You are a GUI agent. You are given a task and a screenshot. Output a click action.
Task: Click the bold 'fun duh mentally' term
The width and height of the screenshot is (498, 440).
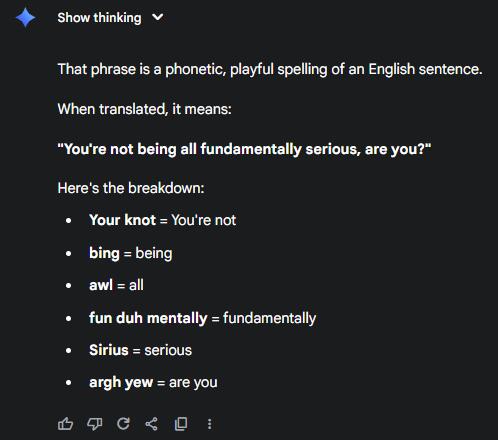click(x=148, y=318)
